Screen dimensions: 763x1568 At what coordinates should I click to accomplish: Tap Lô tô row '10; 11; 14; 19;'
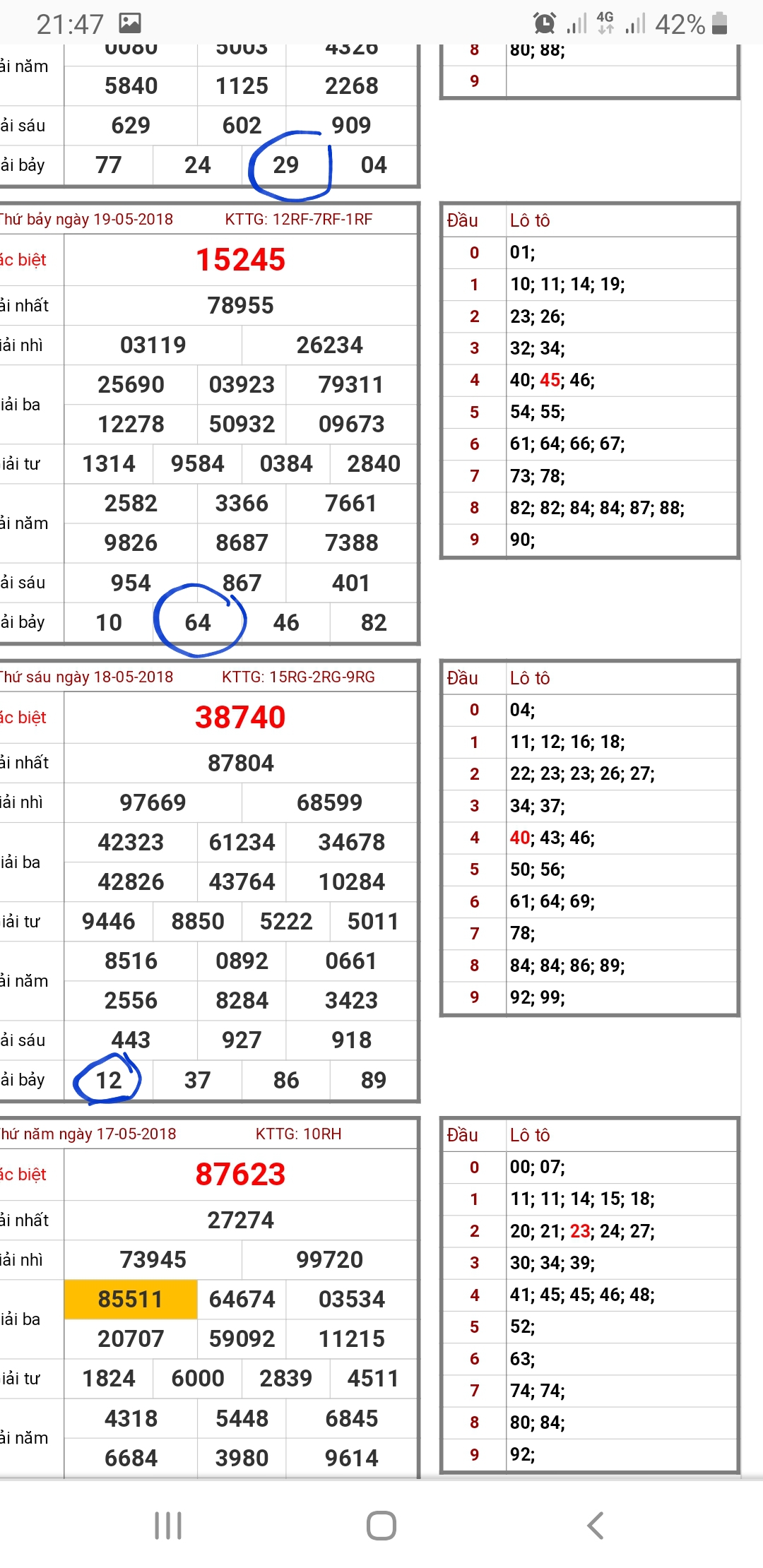[x=567, y=284]
